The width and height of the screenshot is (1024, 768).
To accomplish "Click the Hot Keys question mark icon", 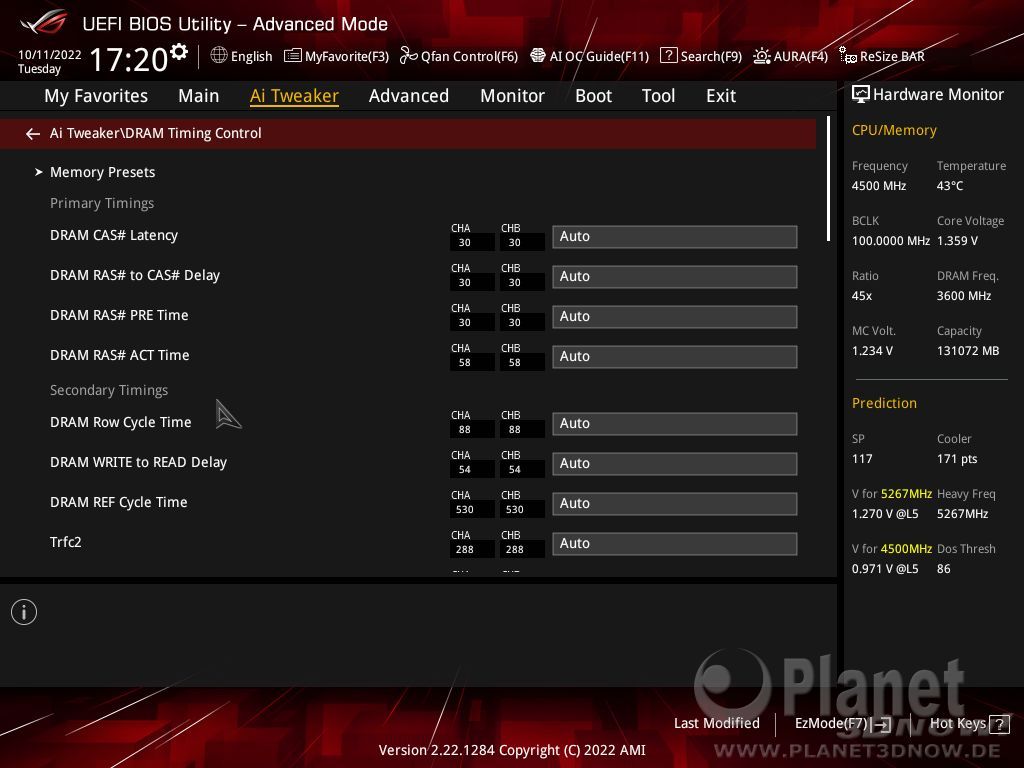I will click(999, 724).
